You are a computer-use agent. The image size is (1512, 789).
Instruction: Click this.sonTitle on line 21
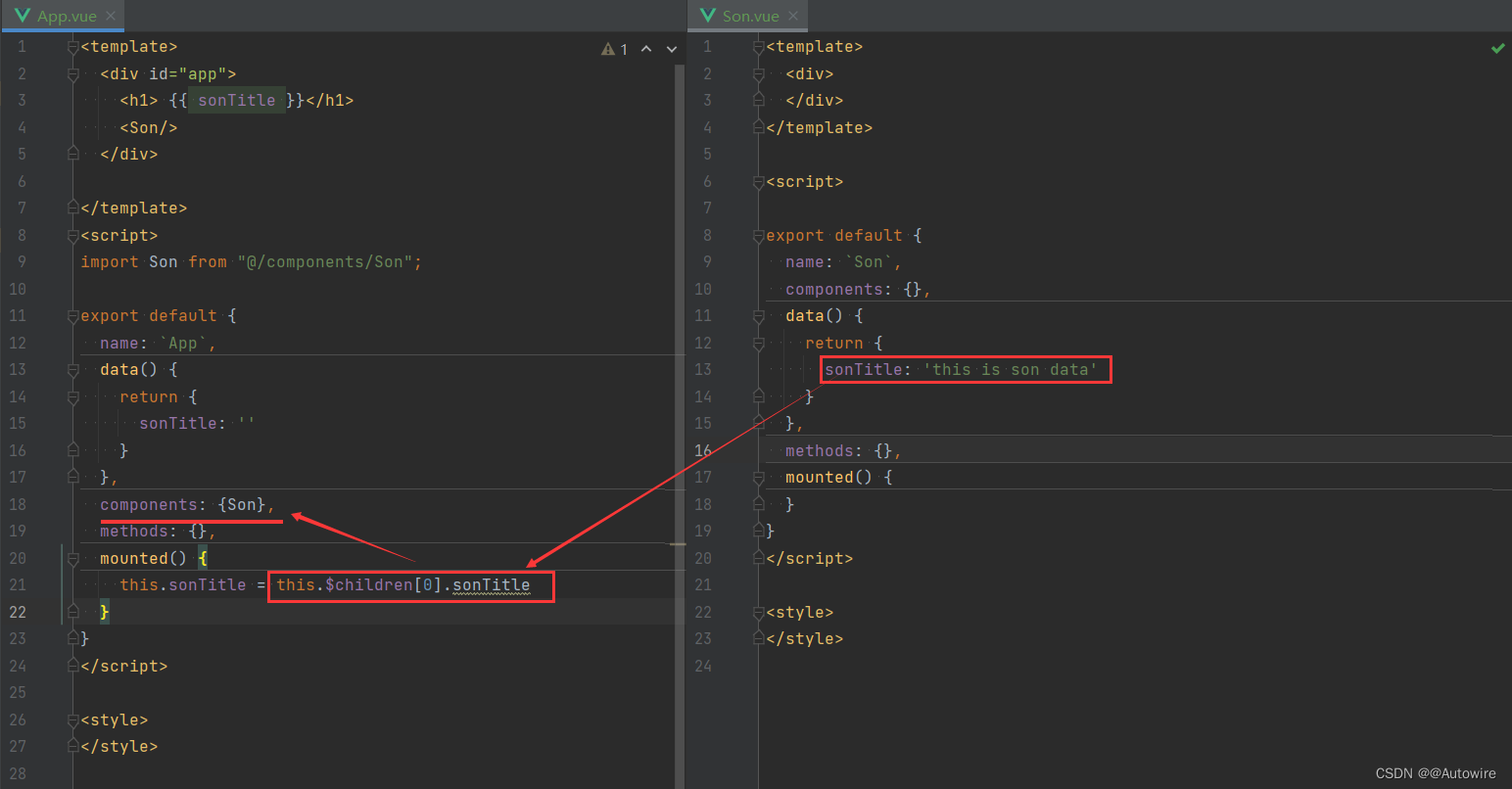tap(183, 585)
